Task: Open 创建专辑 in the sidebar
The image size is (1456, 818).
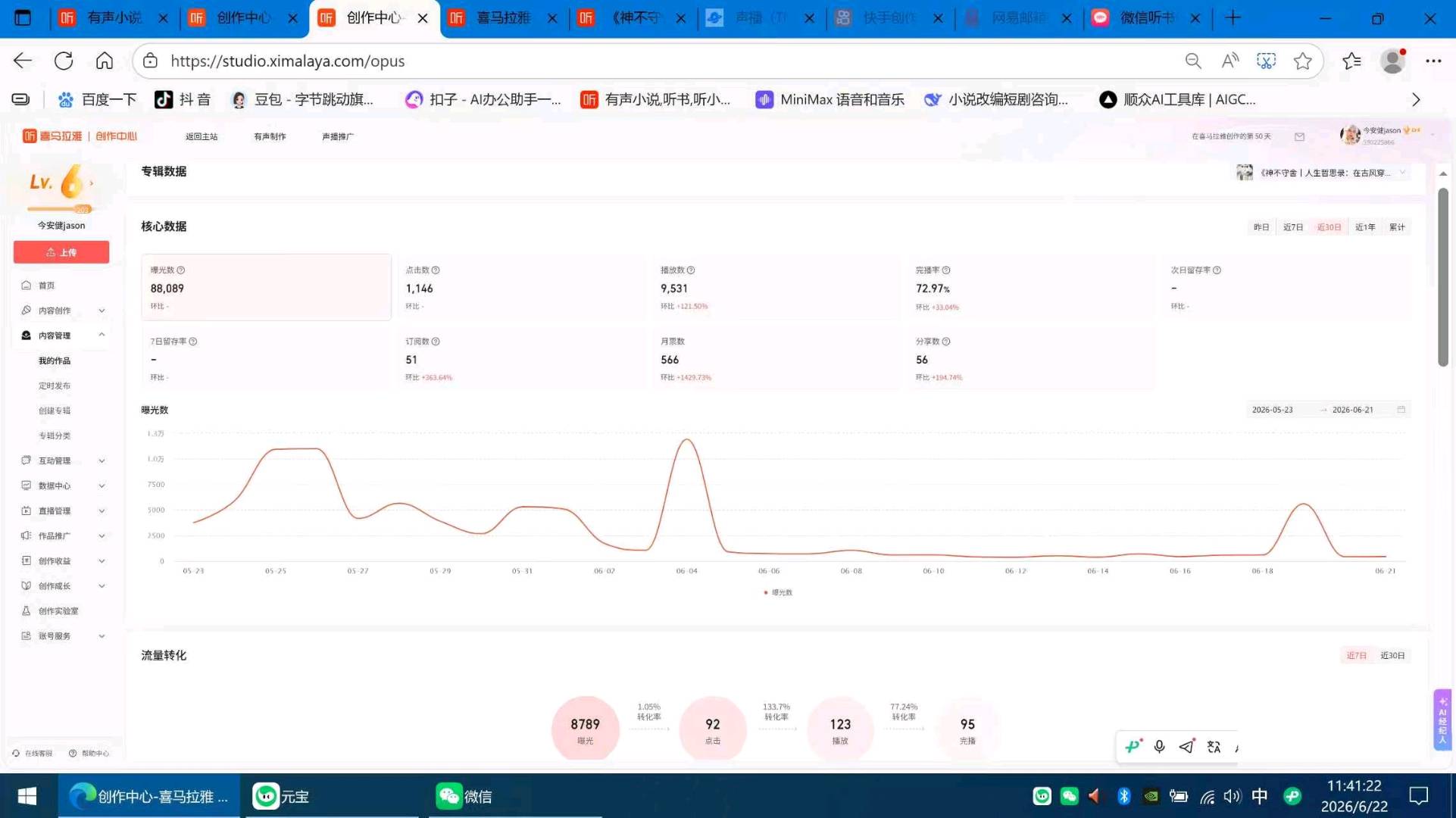Action: point(55,411)
